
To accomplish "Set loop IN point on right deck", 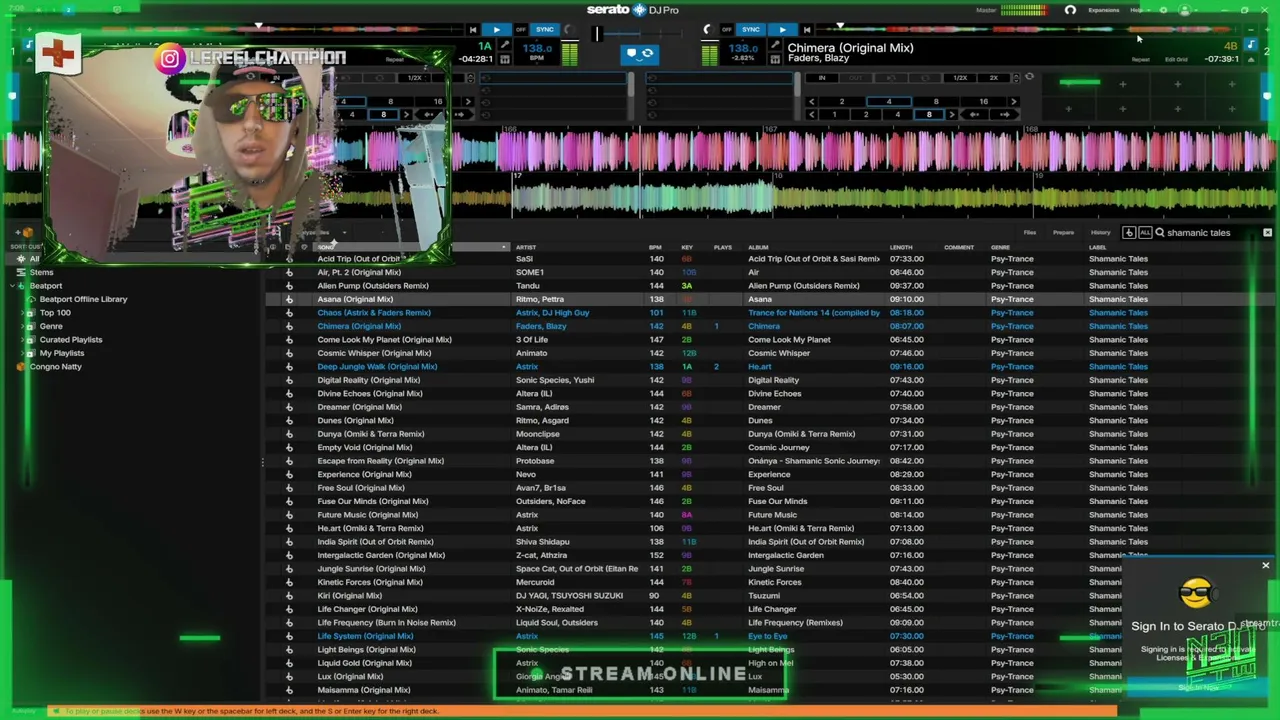I will [x=822, y=78].
